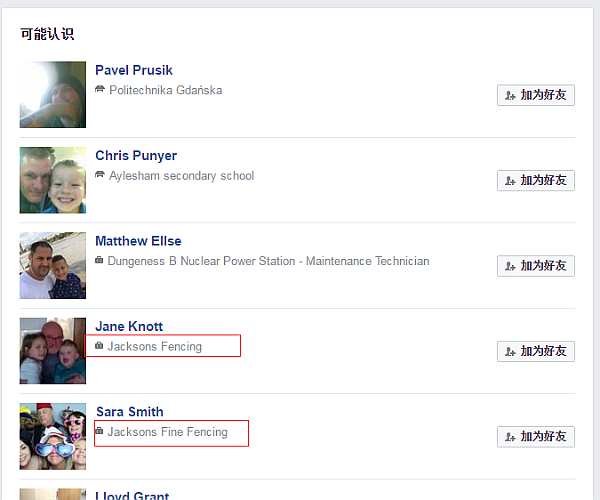This screenshot has height=500, width=600.
Task: Click briefcase icon beside Jacksons Fine Fencing
Action: 99,431
